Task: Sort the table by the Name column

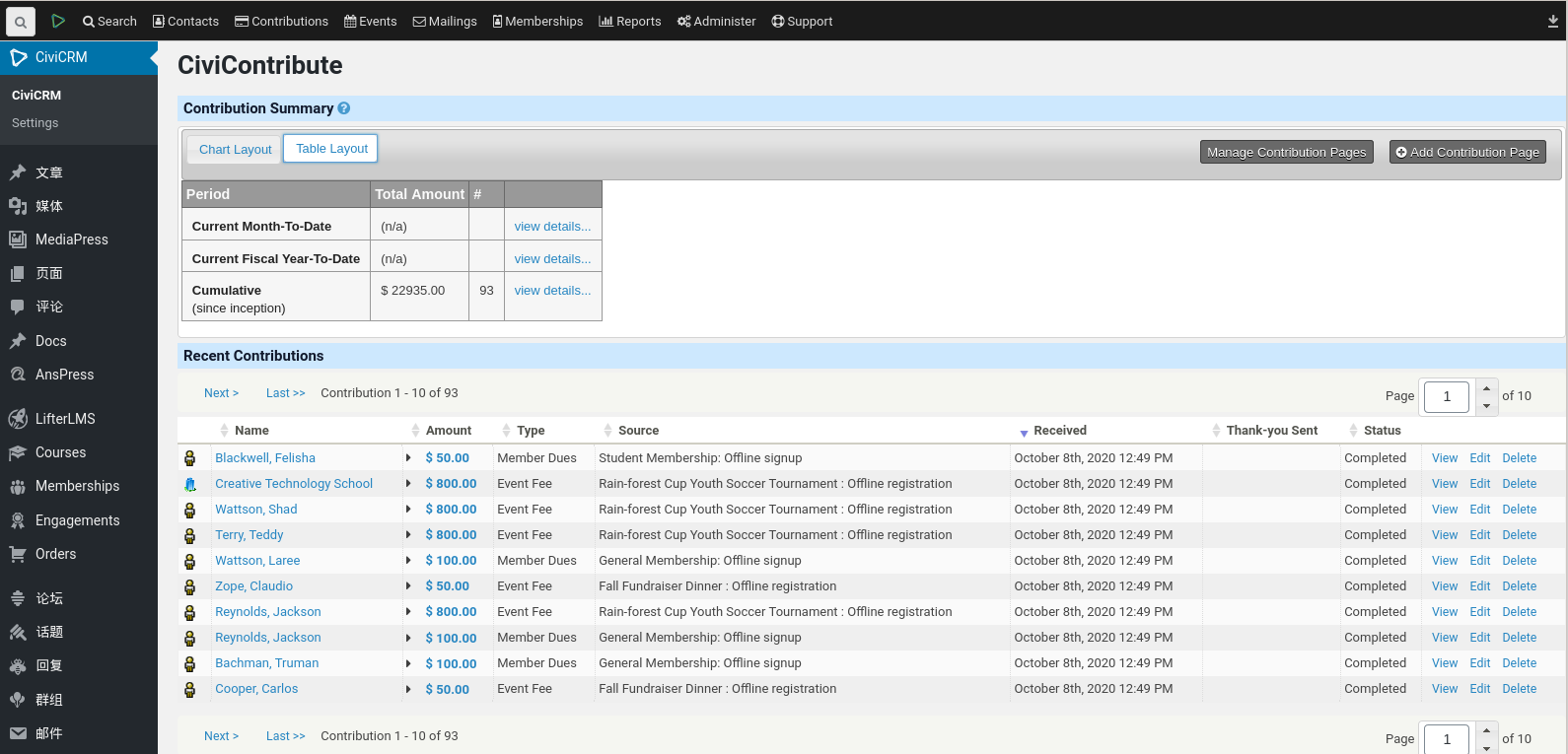Action: click(x=251, y=431)
